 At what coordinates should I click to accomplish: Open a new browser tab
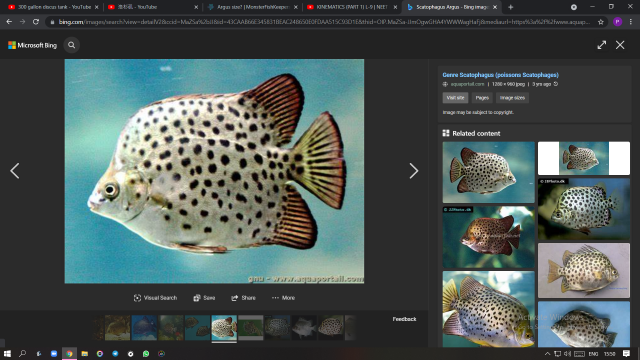click(511, 7)
